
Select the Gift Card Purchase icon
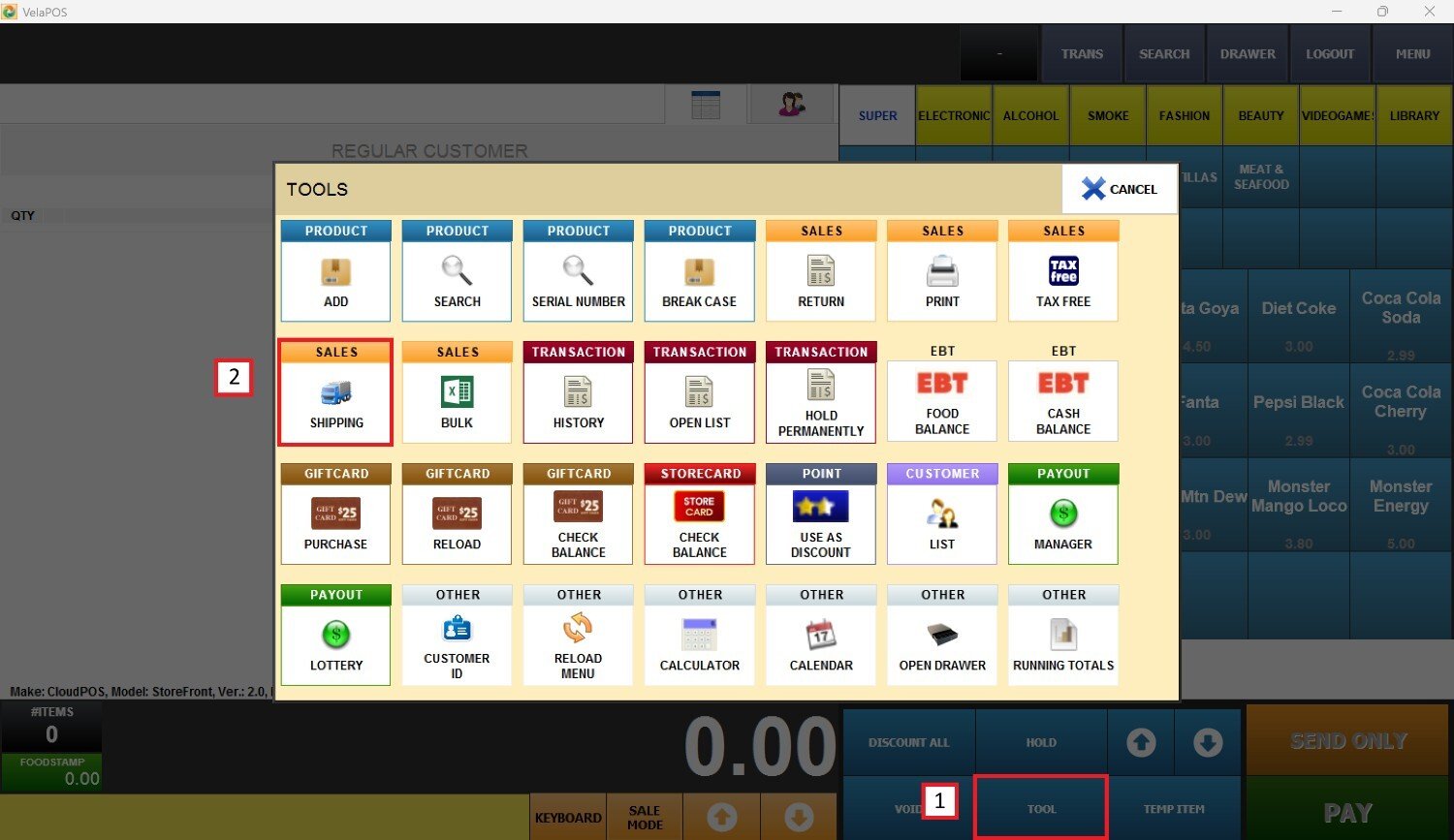click(335, 514)
